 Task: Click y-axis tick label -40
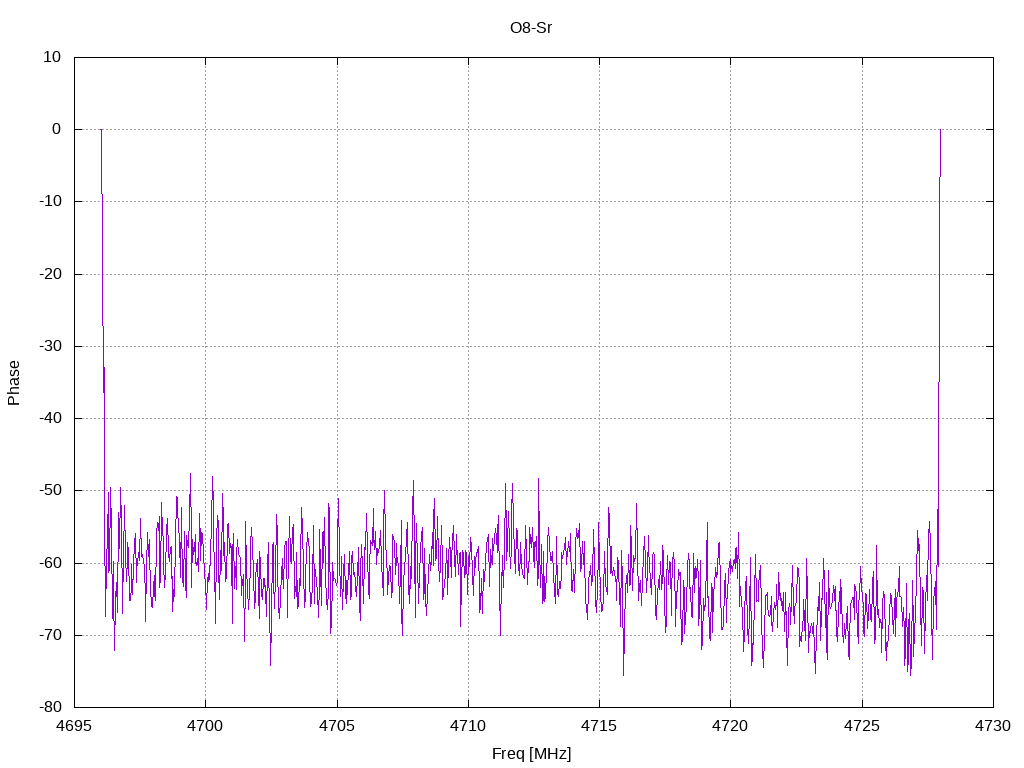tap(50, 418)
